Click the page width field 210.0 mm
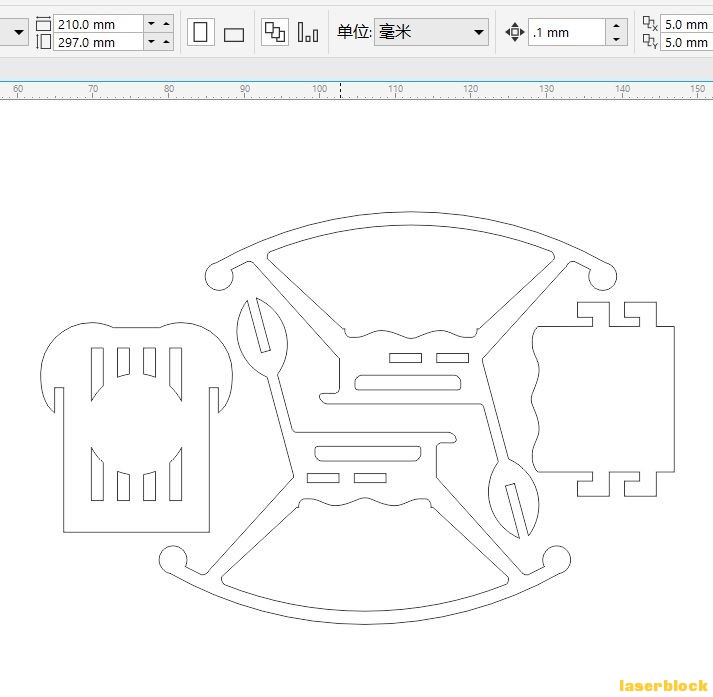Viewport: 713px width, 697px height. coord(98,24)
